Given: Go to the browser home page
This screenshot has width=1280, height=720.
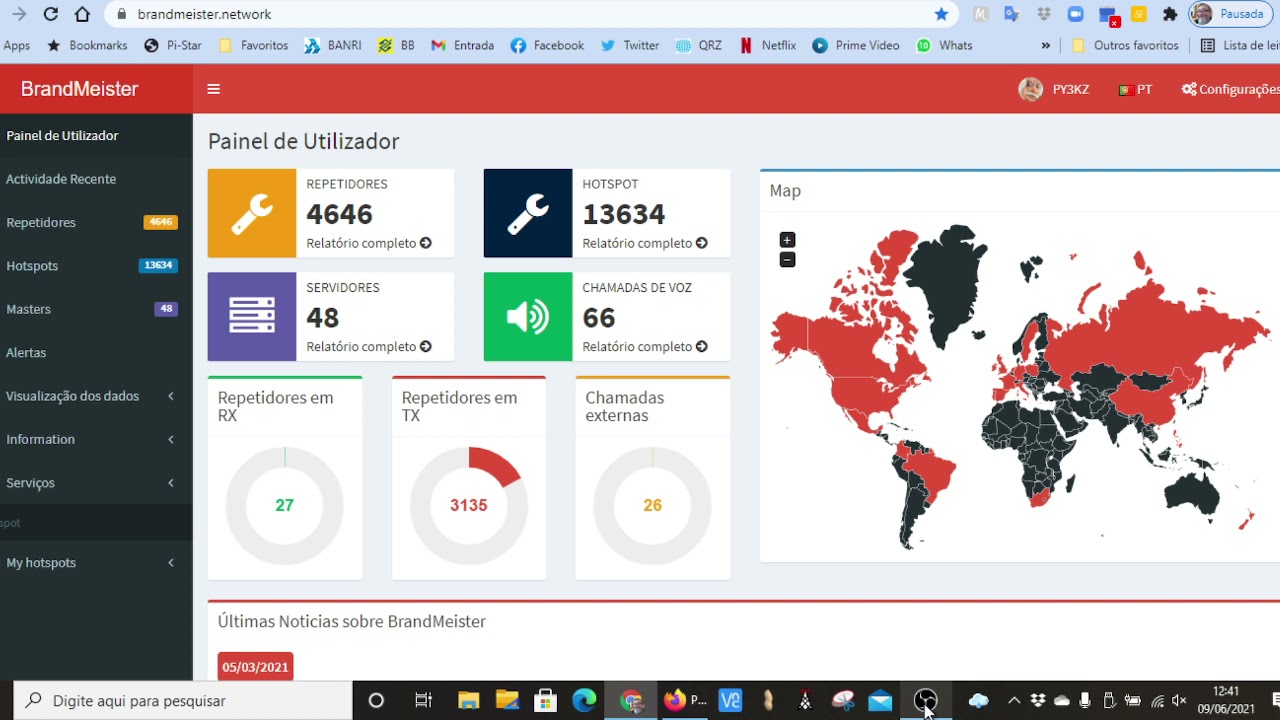Looking at the screenshot, I should pos(82,14).
